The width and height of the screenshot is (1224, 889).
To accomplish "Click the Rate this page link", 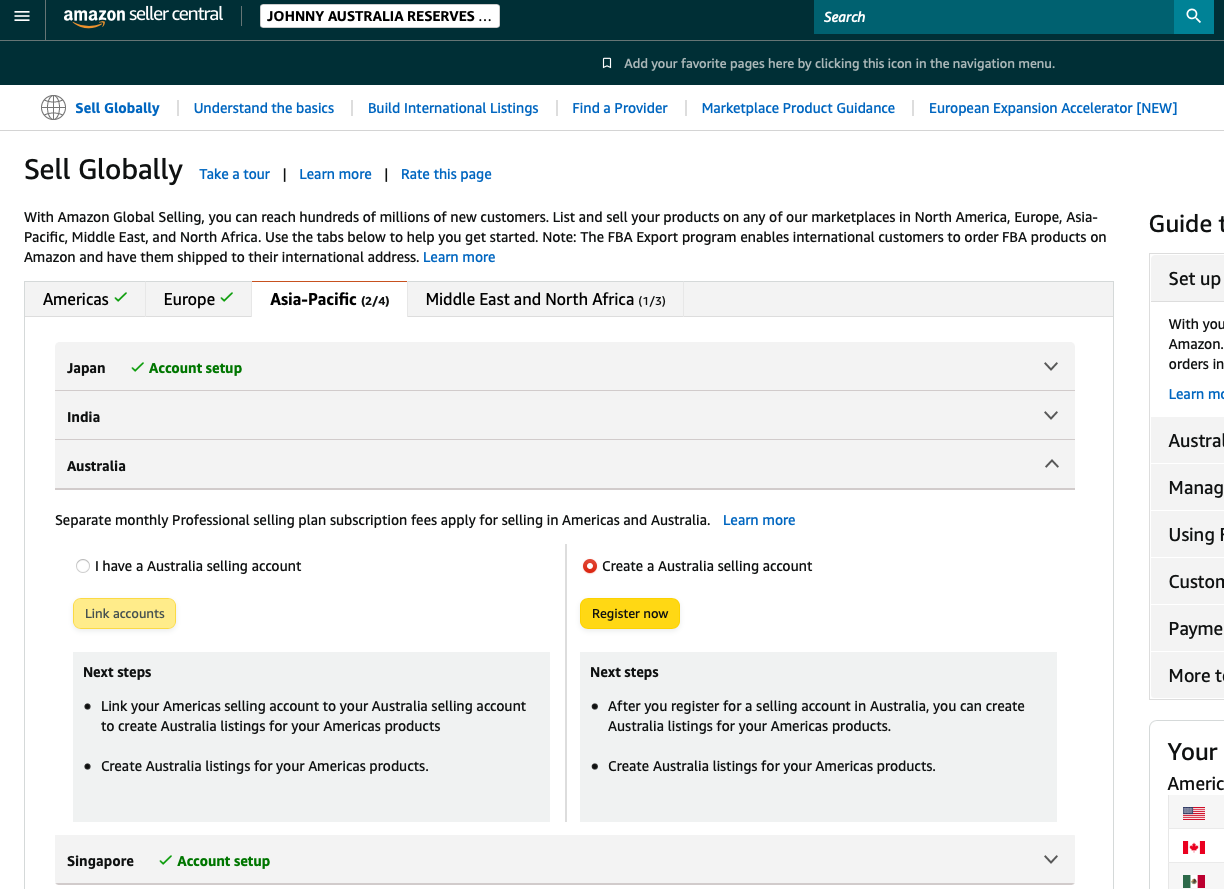I will coord(446,174).
